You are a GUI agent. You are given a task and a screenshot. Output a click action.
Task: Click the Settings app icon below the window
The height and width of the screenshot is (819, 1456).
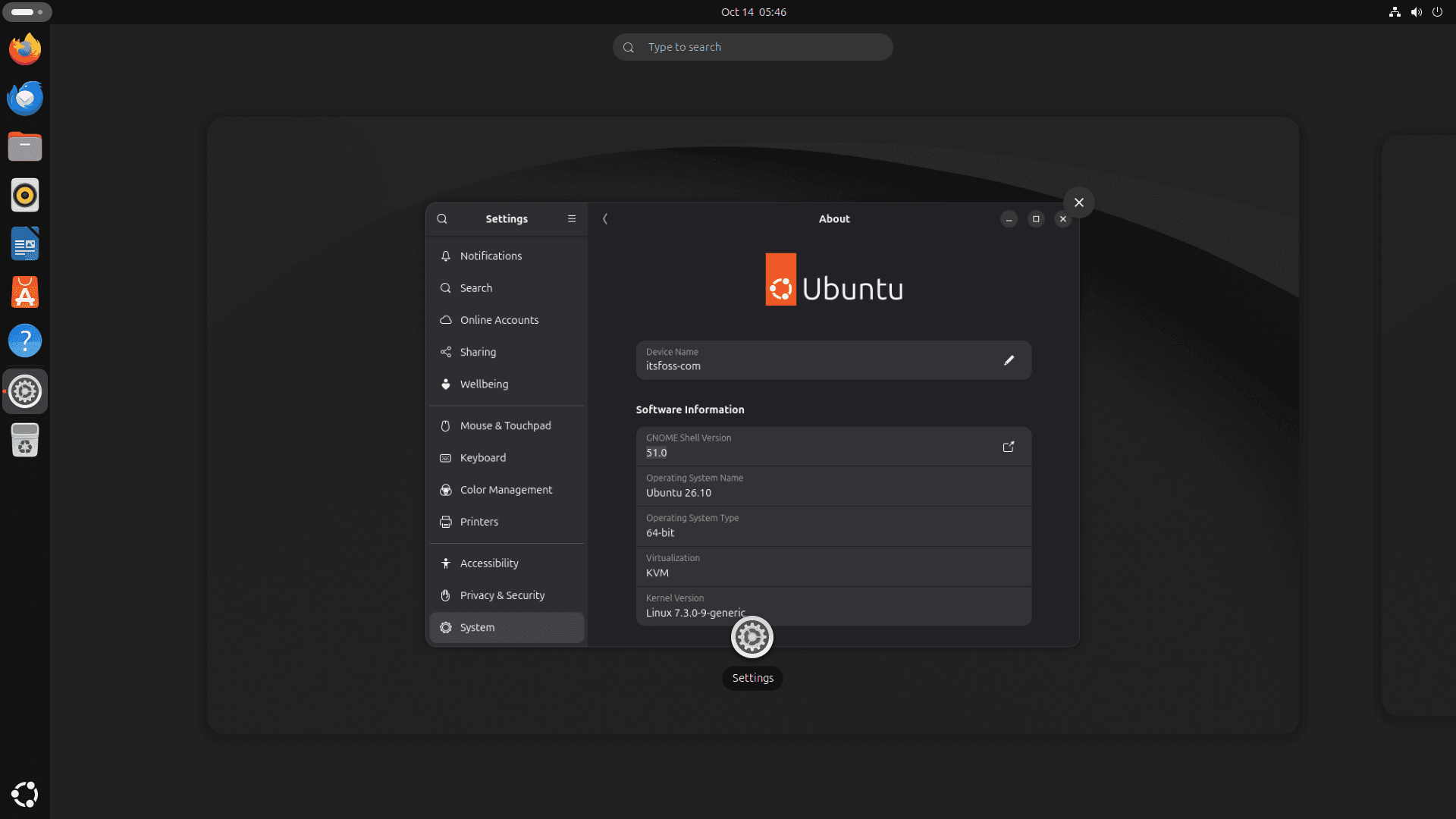(x=752, y=637)
